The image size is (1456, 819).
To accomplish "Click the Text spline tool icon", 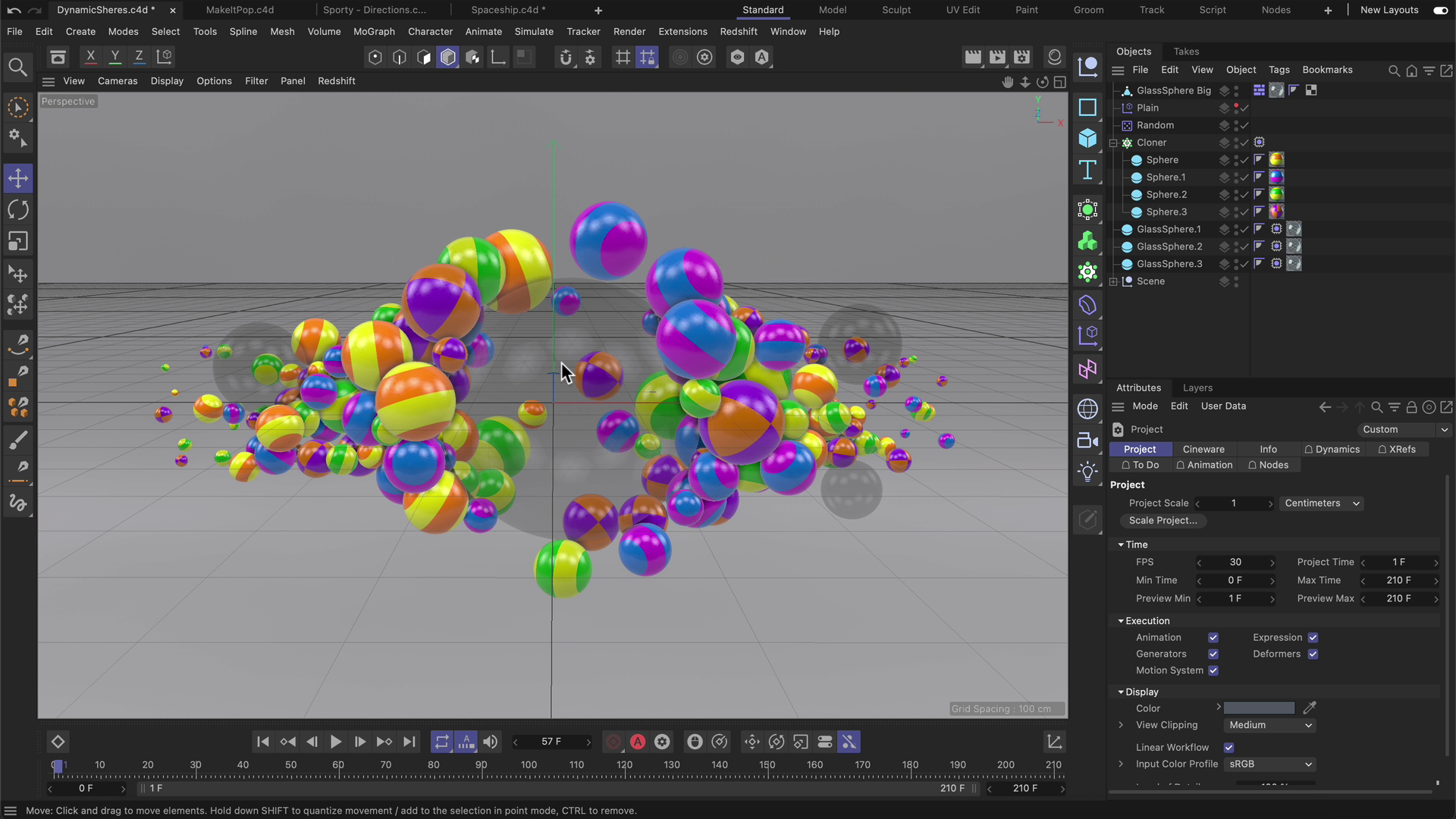I will click(1087, 170).
